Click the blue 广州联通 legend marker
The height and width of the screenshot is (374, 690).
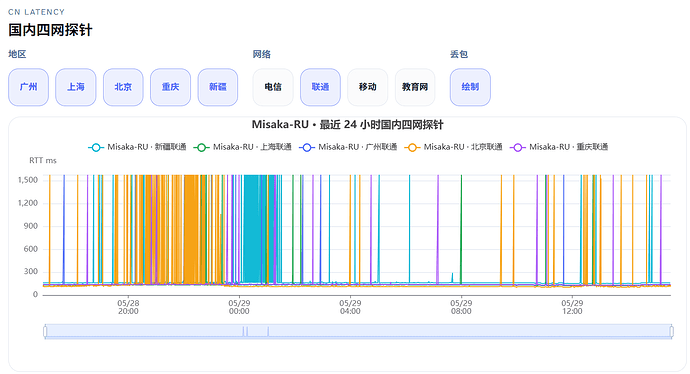[x=307, y=147]
